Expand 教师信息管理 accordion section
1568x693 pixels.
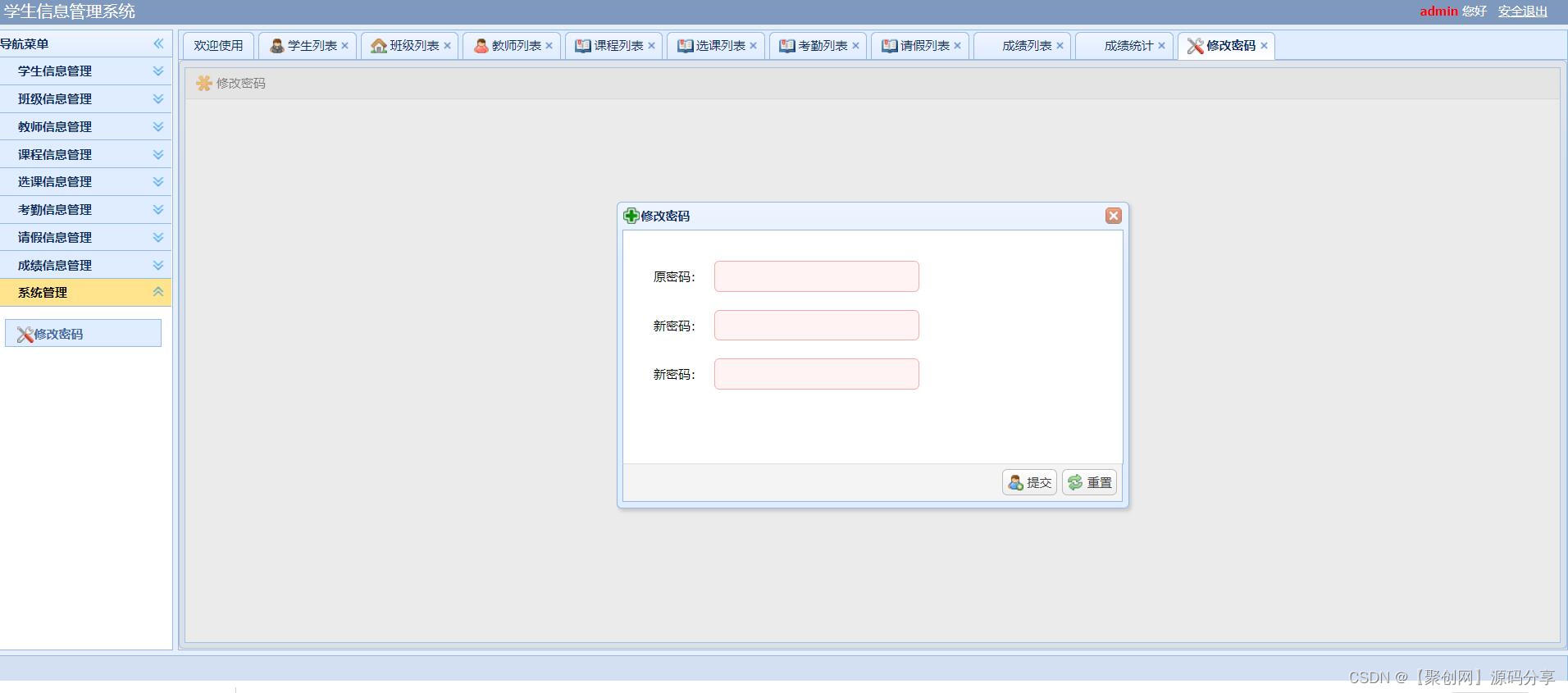[x=85, y=127]
